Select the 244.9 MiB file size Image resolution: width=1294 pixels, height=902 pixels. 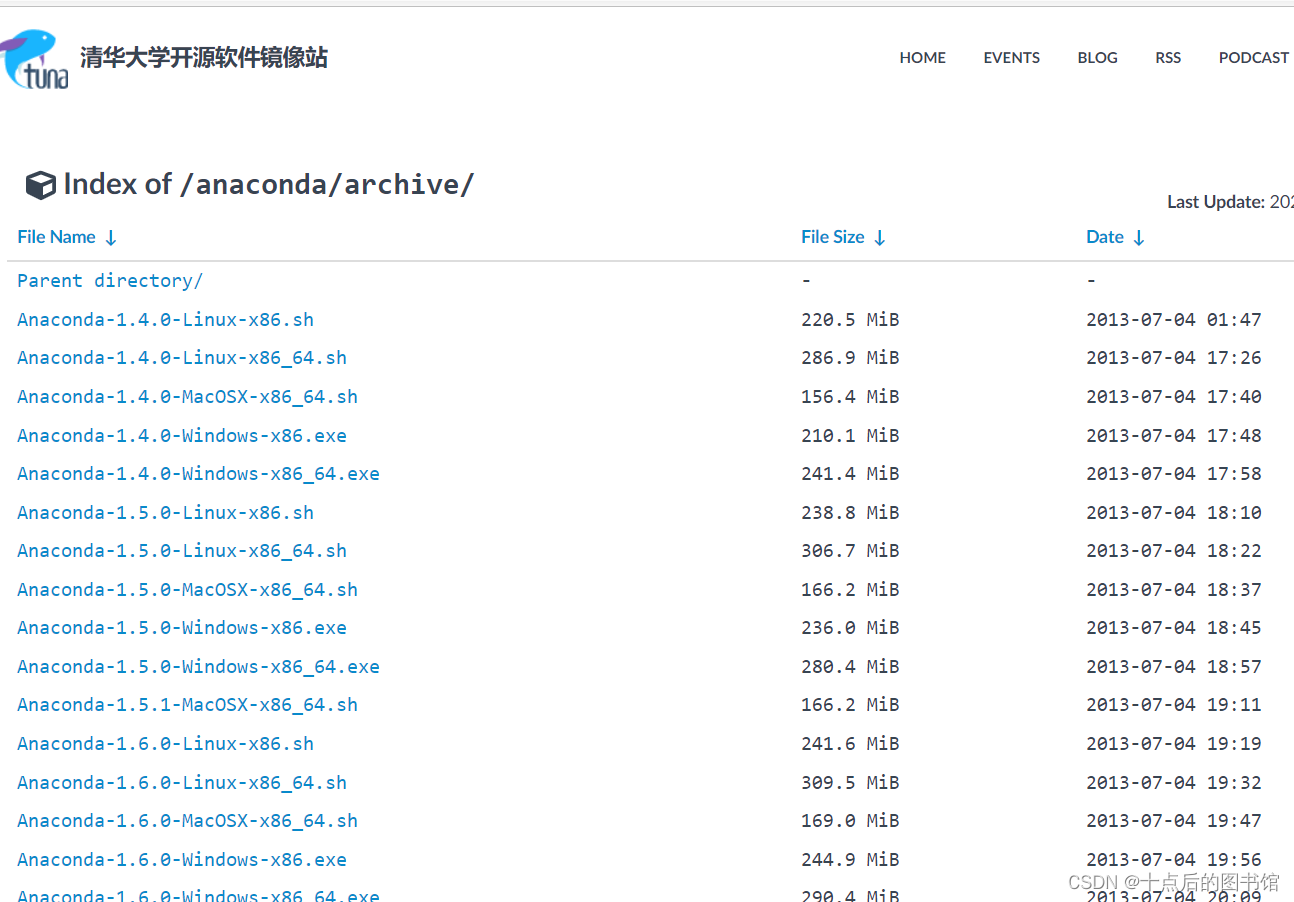pyautogui.click(x=850, y=860)
